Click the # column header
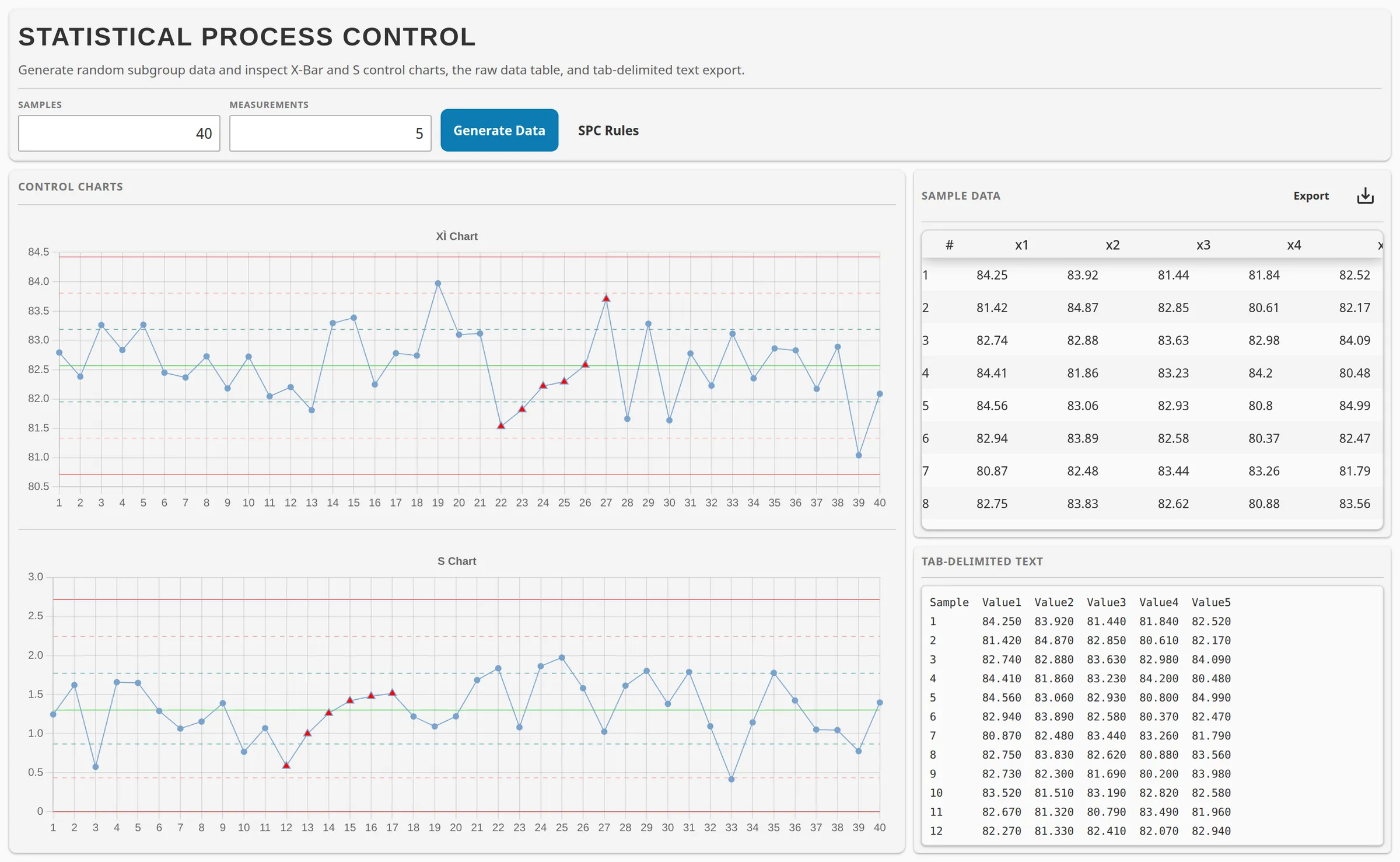Image resolution: width=1400 pixels, height=862 pixels. pos(949,245)
